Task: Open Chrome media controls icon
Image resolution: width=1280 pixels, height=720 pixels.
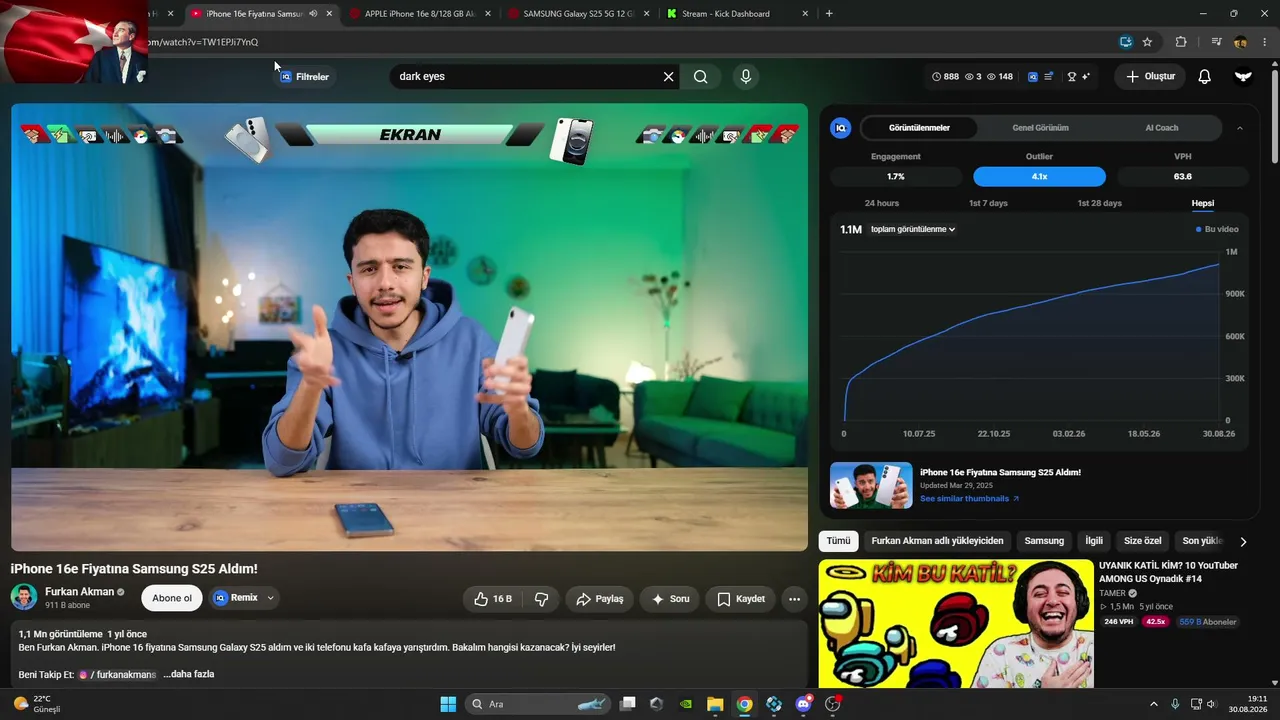Action: (1216, 42)
